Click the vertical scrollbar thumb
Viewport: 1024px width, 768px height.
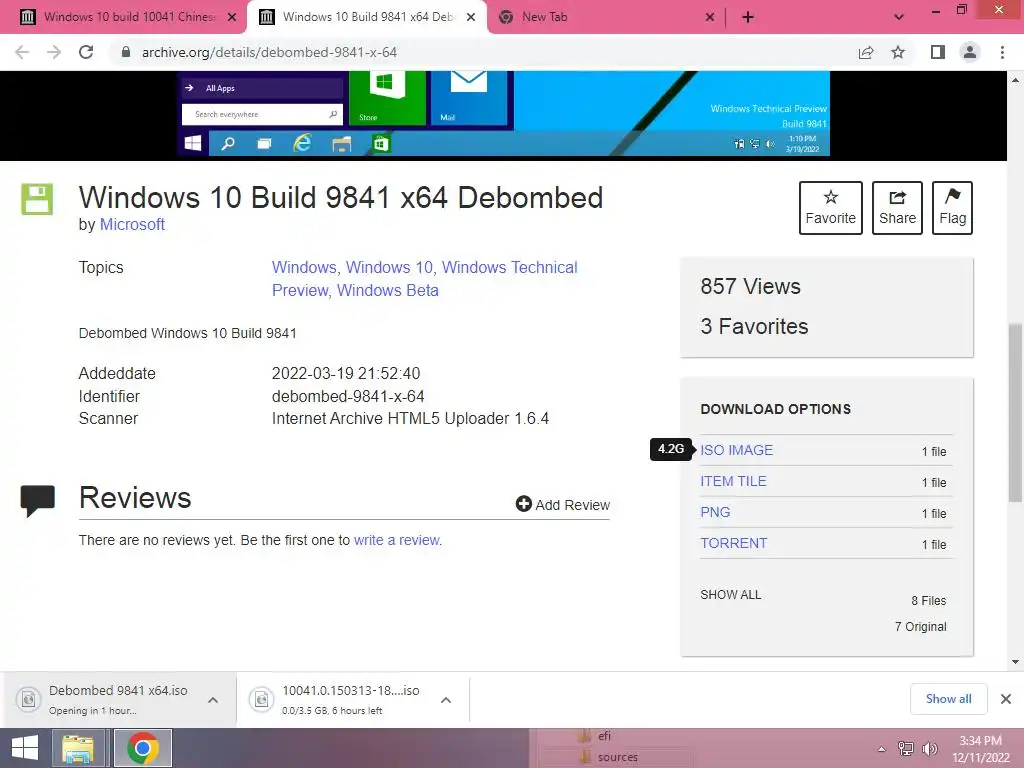point(1015,413)
